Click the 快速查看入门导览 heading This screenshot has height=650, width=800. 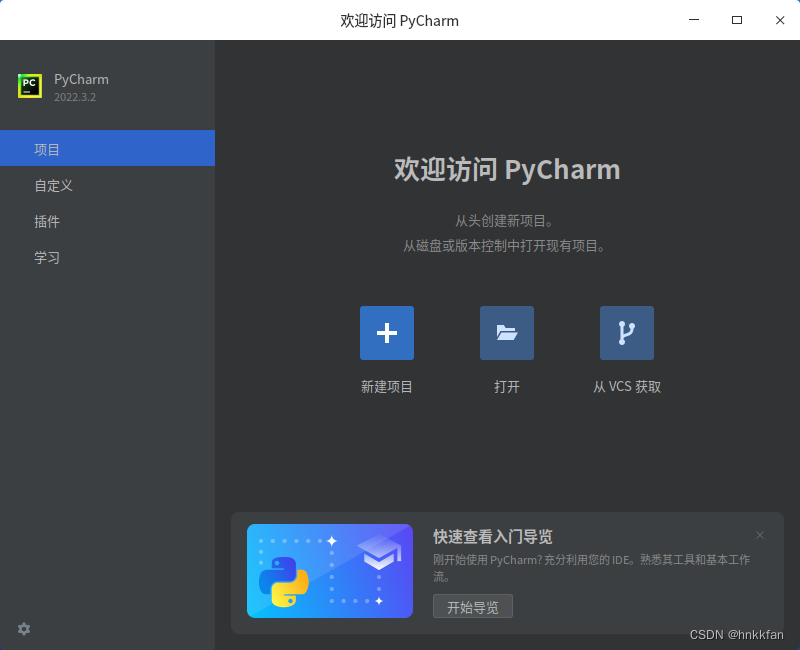[492, 537]
